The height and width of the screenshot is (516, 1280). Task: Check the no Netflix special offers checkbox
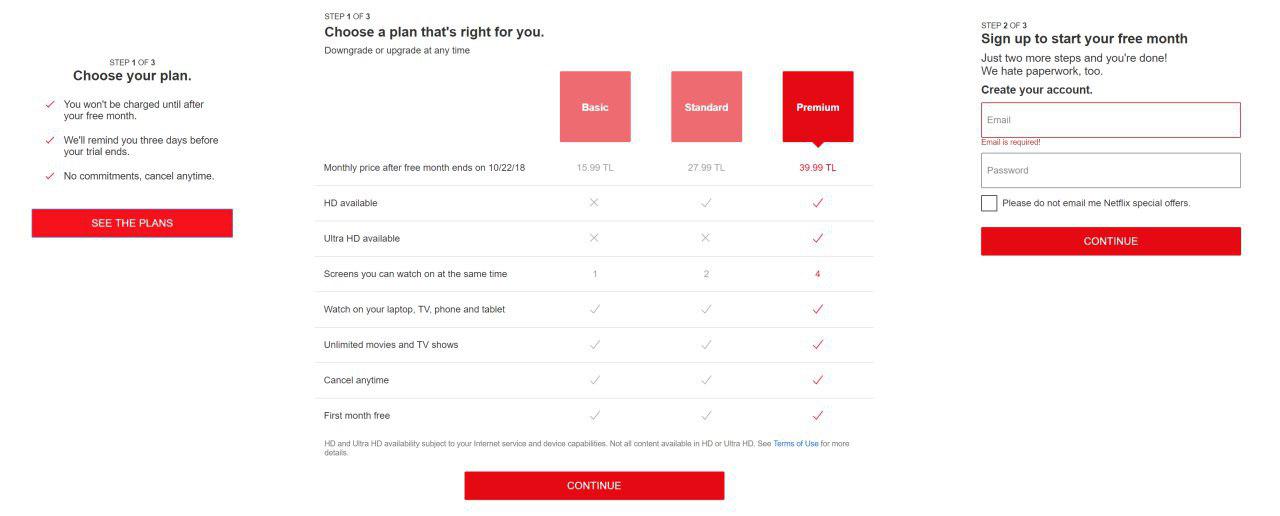point(989,203)
